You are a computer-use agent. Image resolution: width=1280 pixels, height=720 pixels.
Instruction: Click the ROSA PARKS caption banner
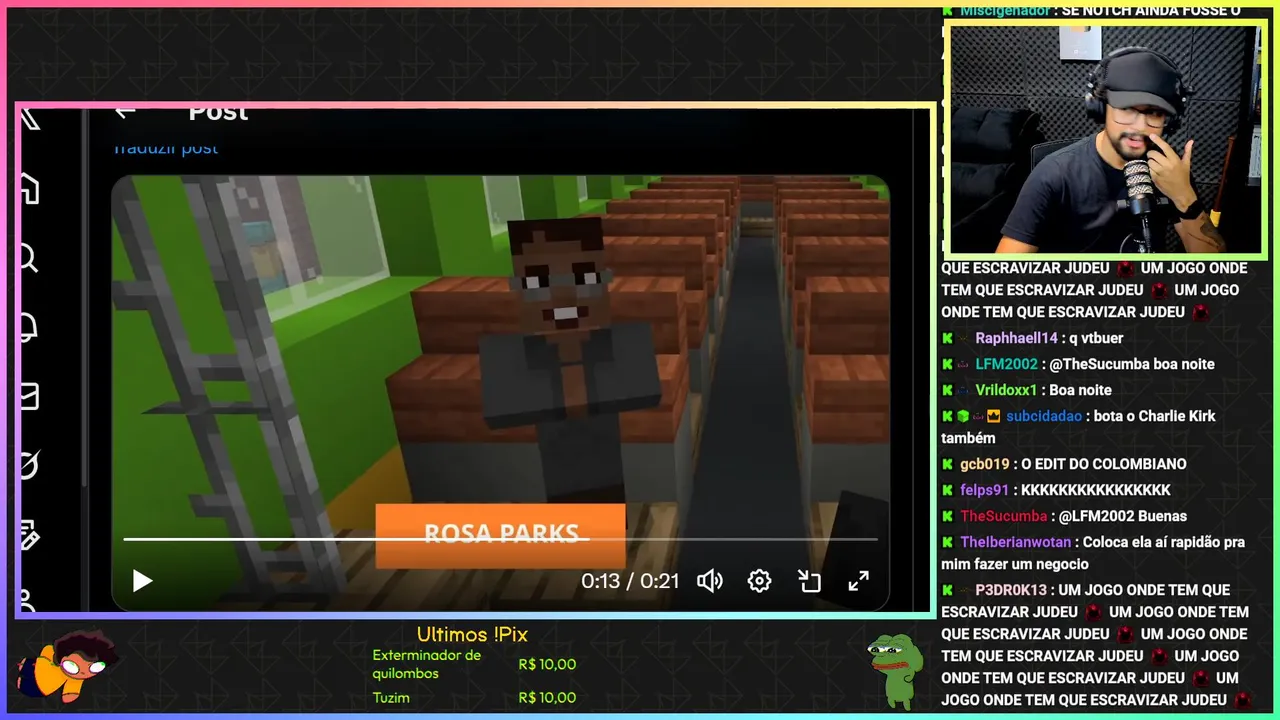click(500, 535)
